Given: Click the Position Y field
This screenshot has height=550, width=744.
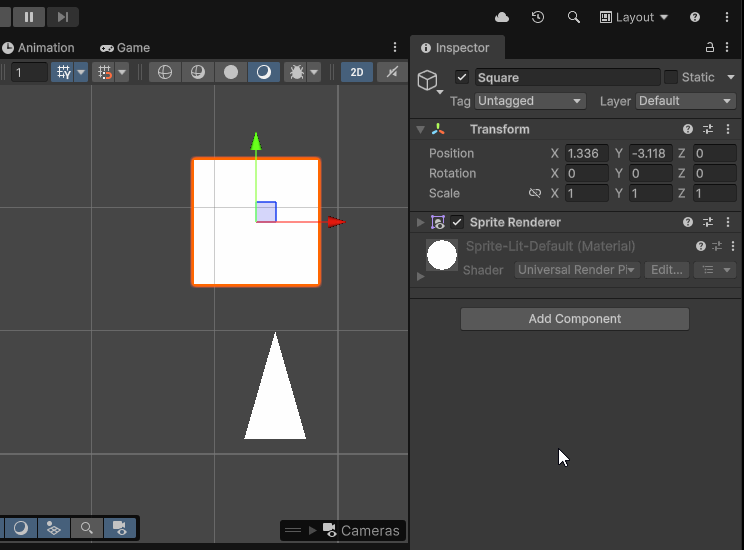Looking at the screenshot, I should point(651,153).
